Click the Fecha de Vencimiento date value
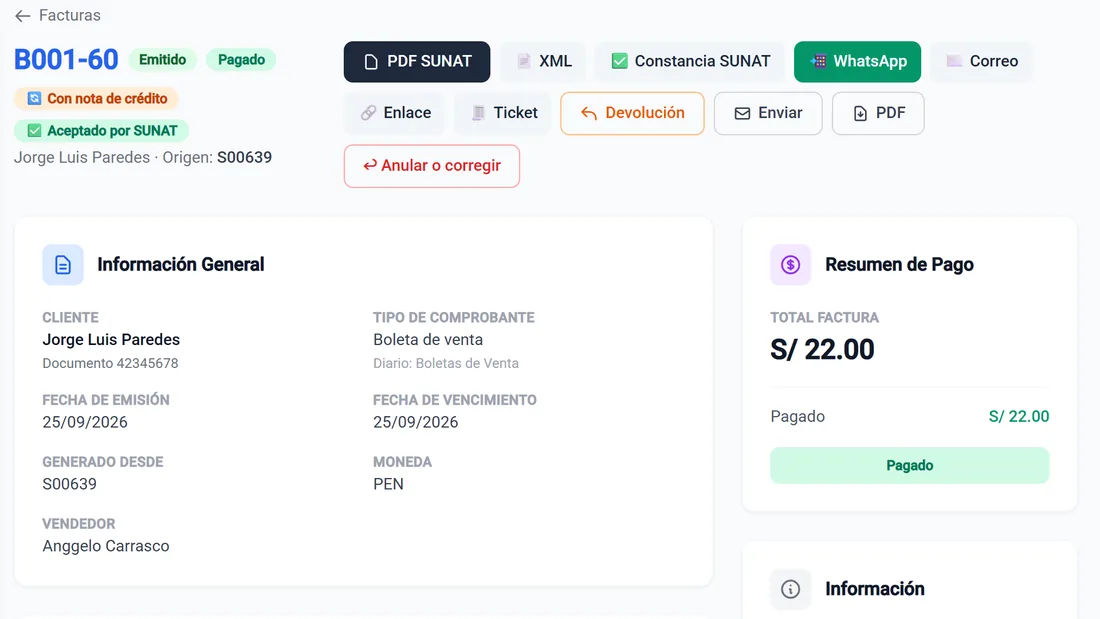The width and height of the screenshot is (1100, 619). click(x=415, y=422)
